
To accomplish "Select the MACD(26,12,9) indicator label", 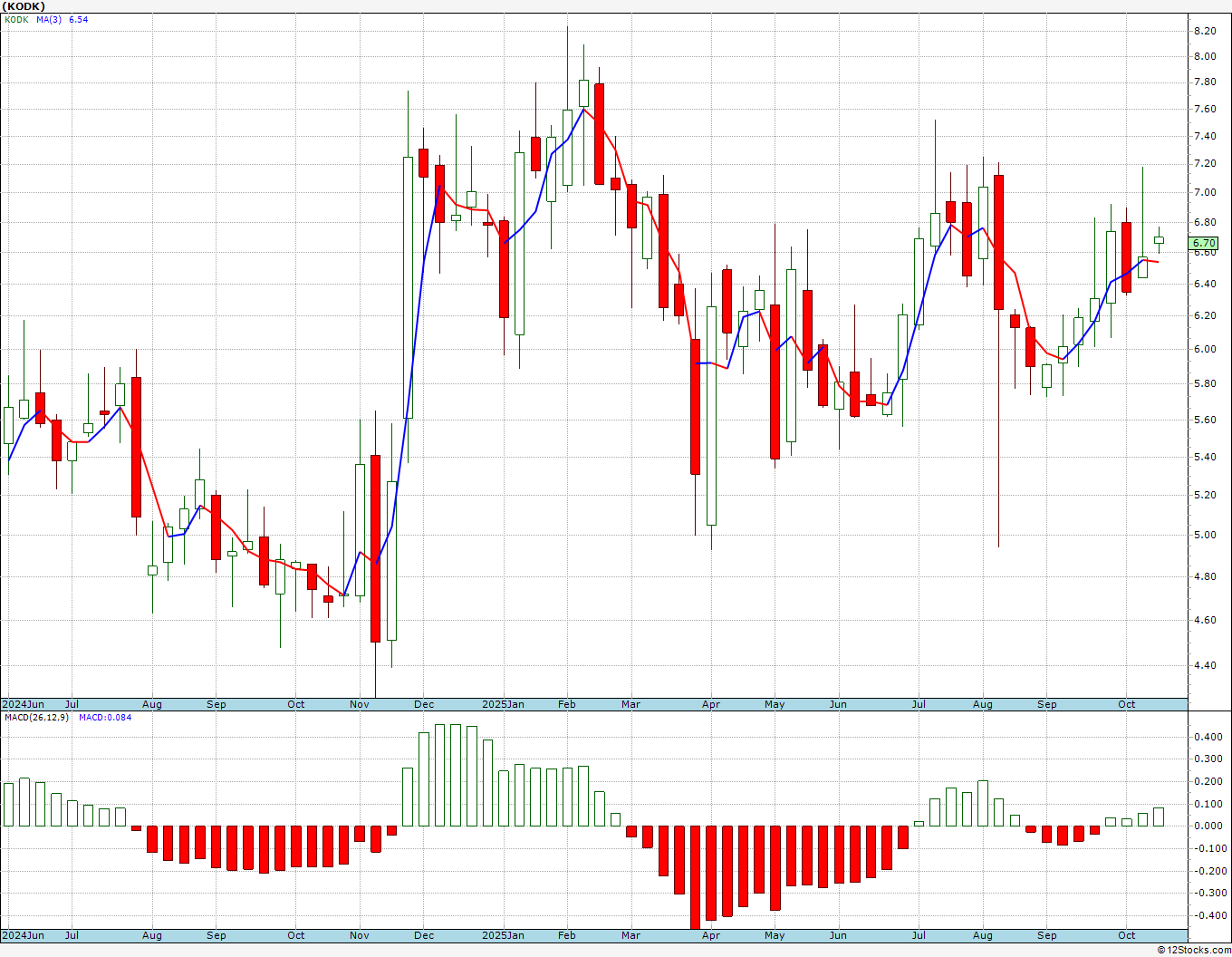I will (36, 718).
